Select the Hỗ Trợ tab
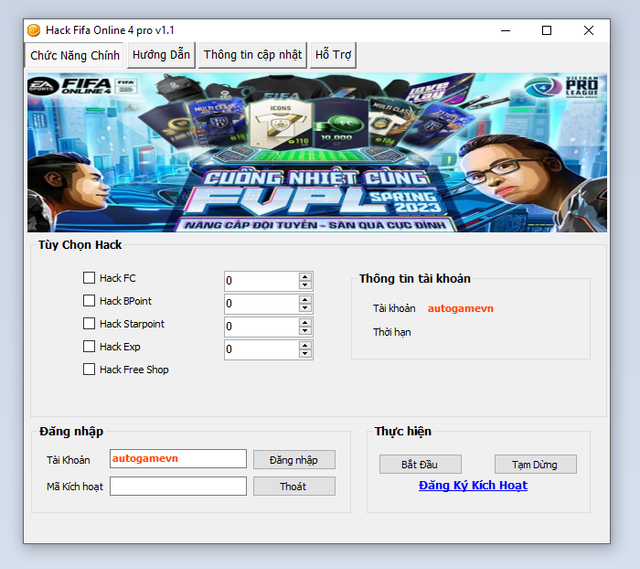Screen dimensions: 640x569 [x=333, y=55]
